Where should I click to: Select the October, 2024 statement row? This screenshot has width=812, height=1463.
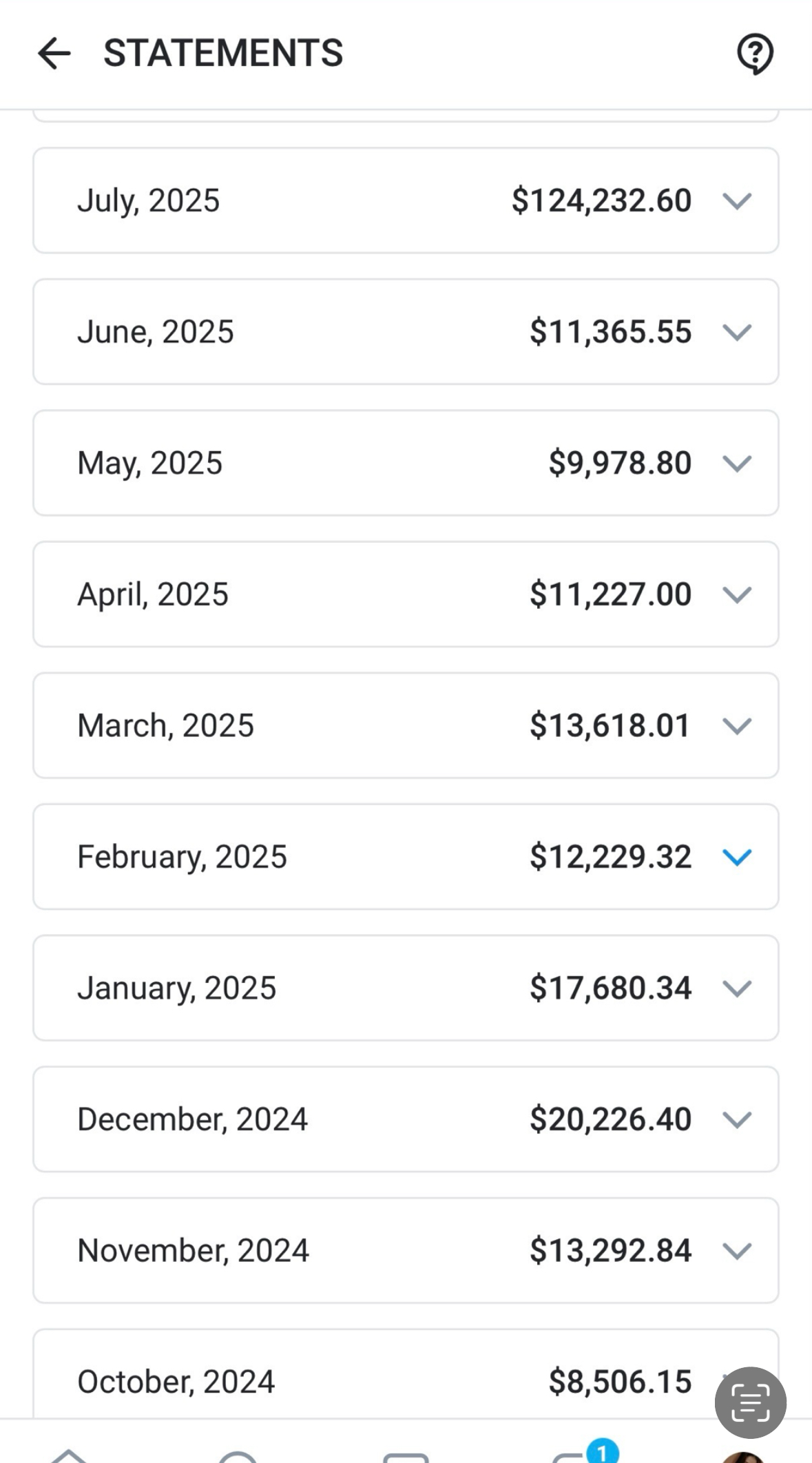tap(344, 1381)
